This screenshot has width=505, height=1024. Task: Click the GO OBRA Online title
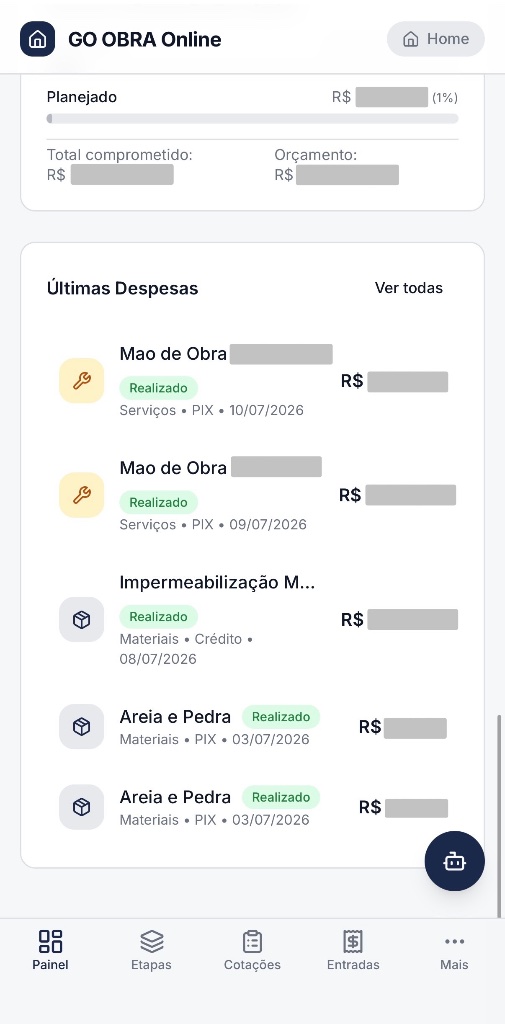144,40
